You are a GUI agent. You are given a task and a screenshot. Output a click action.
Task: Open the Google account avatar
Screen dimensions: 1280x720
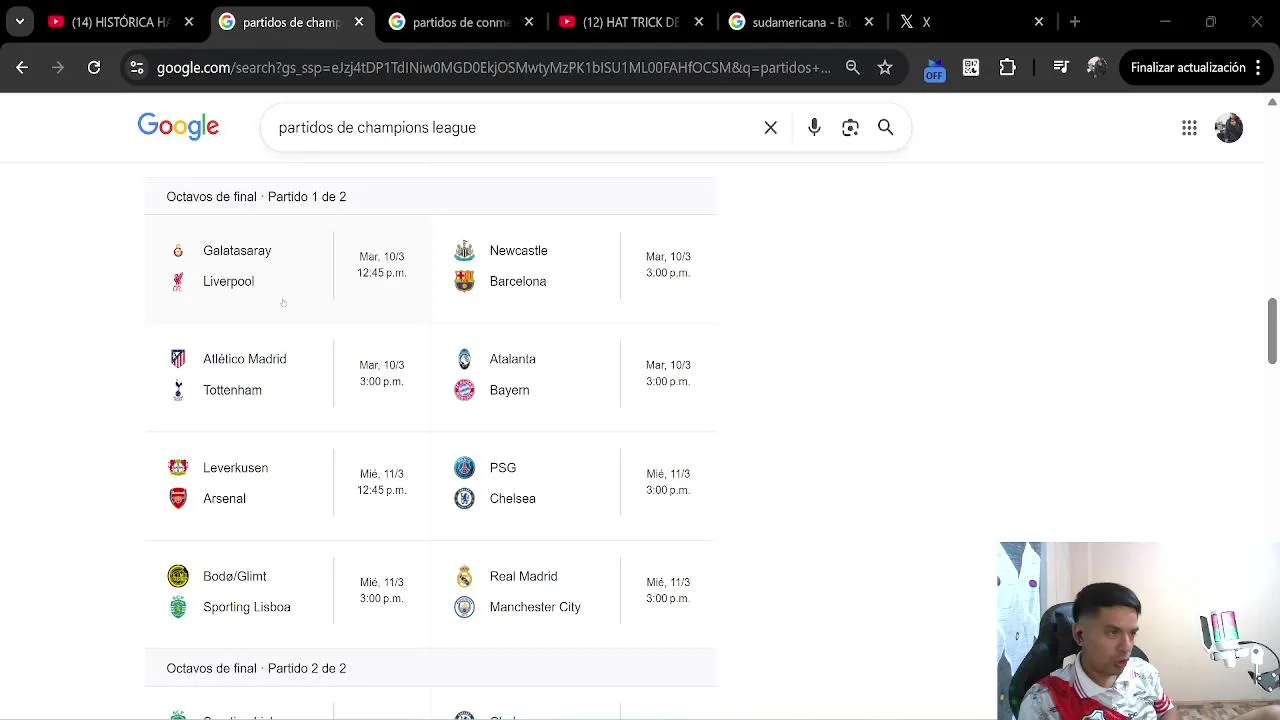(x=1229, y=128)
